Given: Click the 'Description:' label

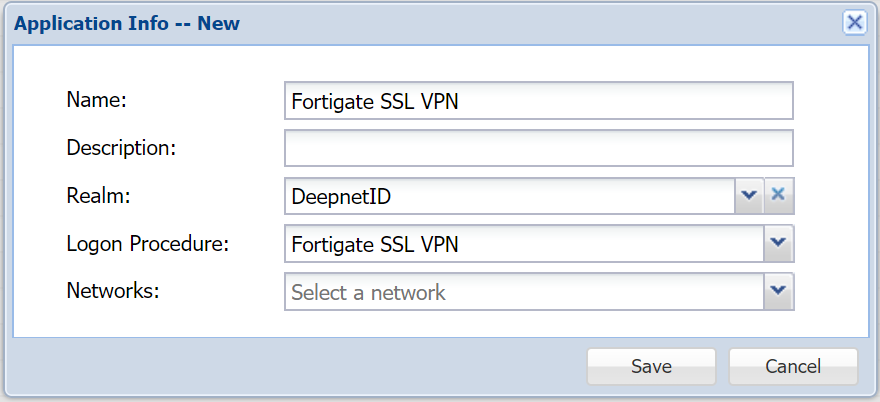Looking at the screenshot, I should (x=121, y=147).
